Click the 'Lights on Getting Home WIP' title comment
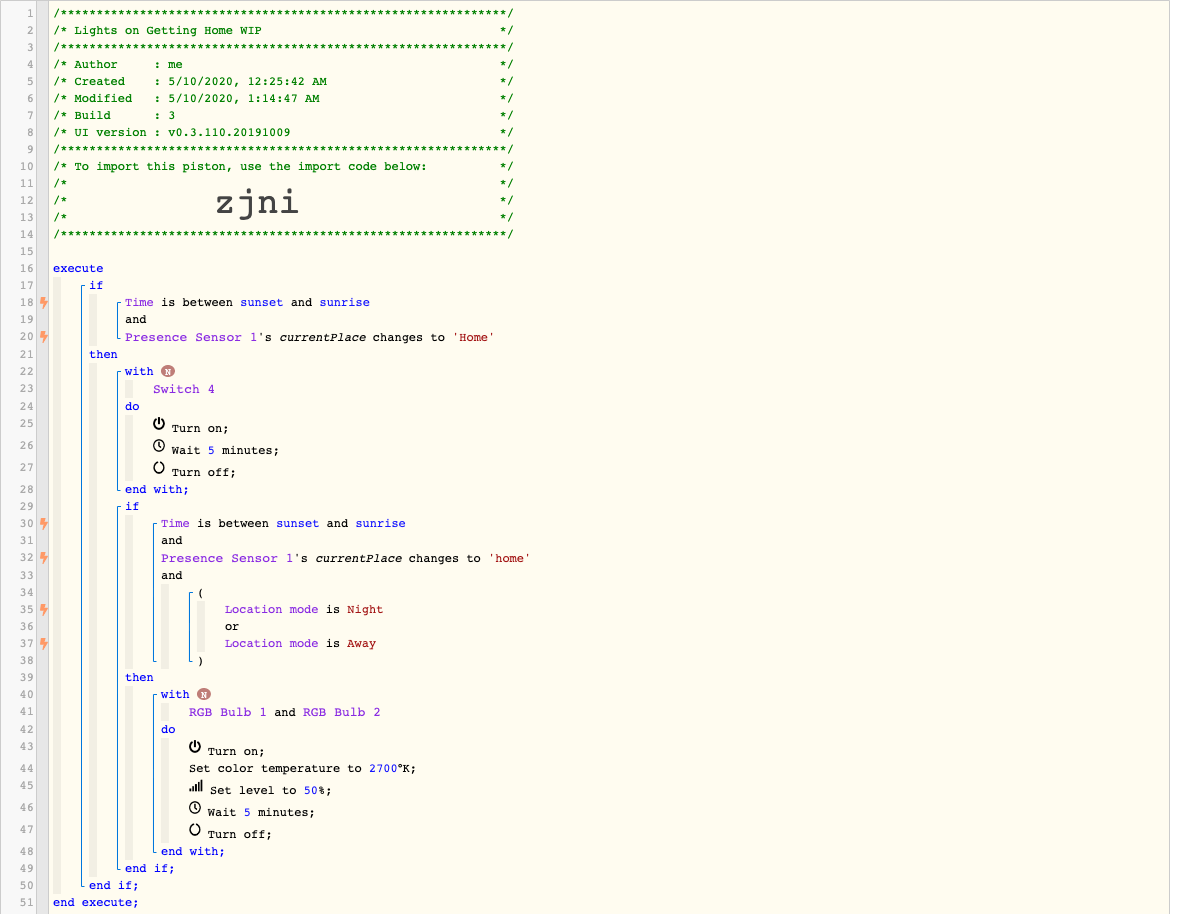 click(168, 31)
